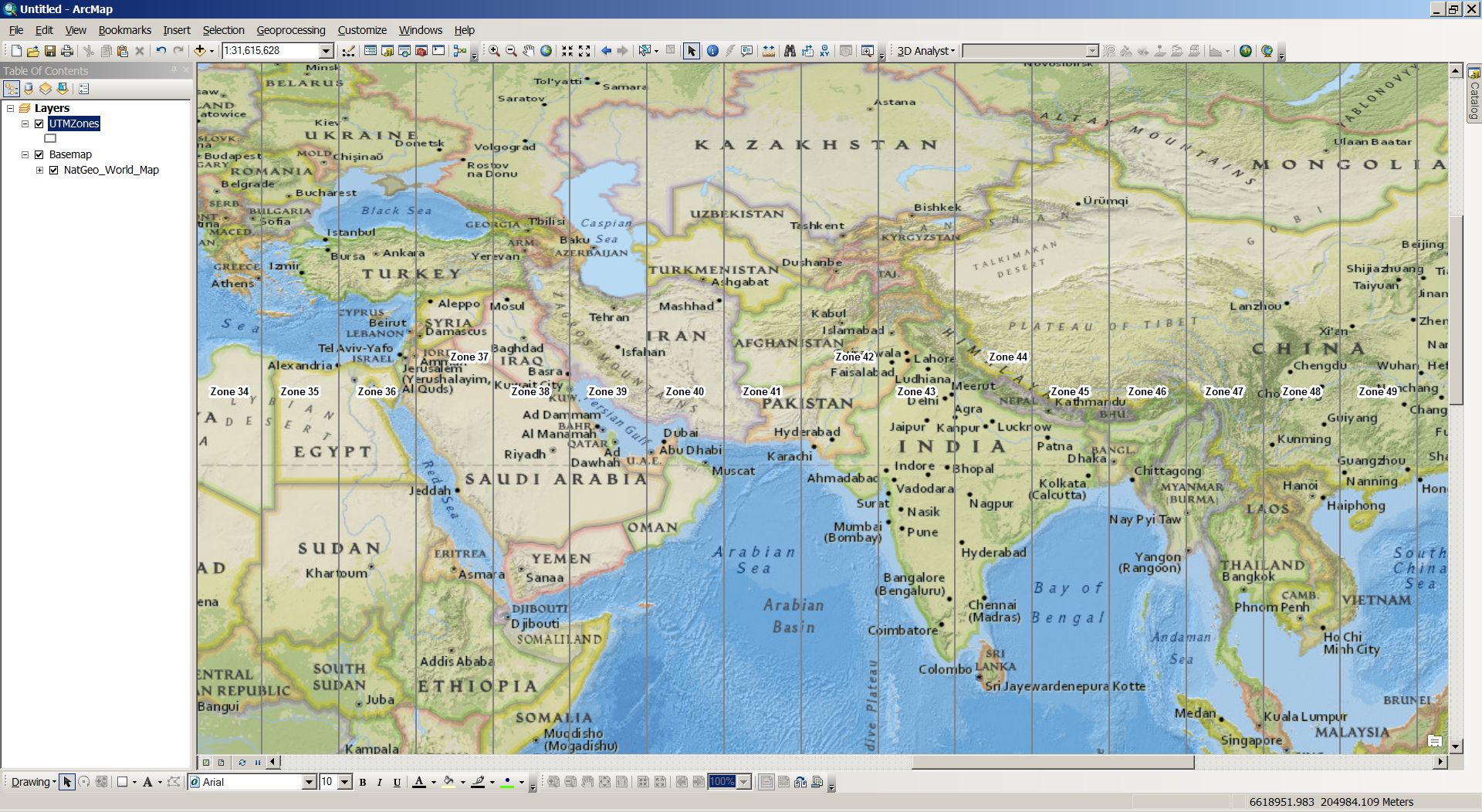Click the Zoom In magnifier tool
Viewport: 1482px width, 812px height.
(494, 51)
